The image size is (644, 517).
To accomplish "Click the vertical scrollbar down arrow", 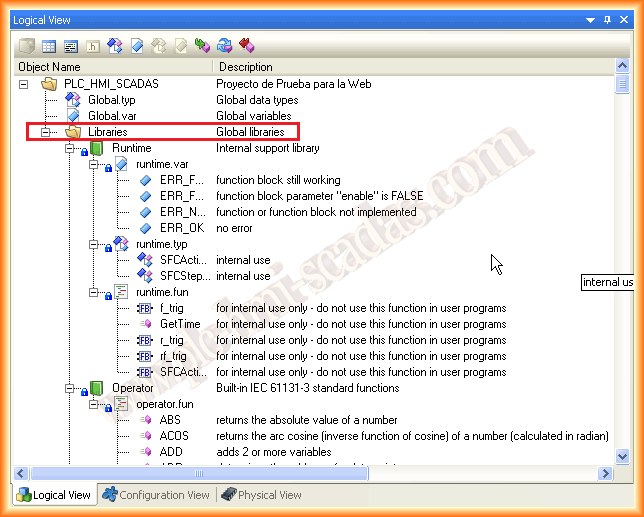I will [x=621, y=456].
